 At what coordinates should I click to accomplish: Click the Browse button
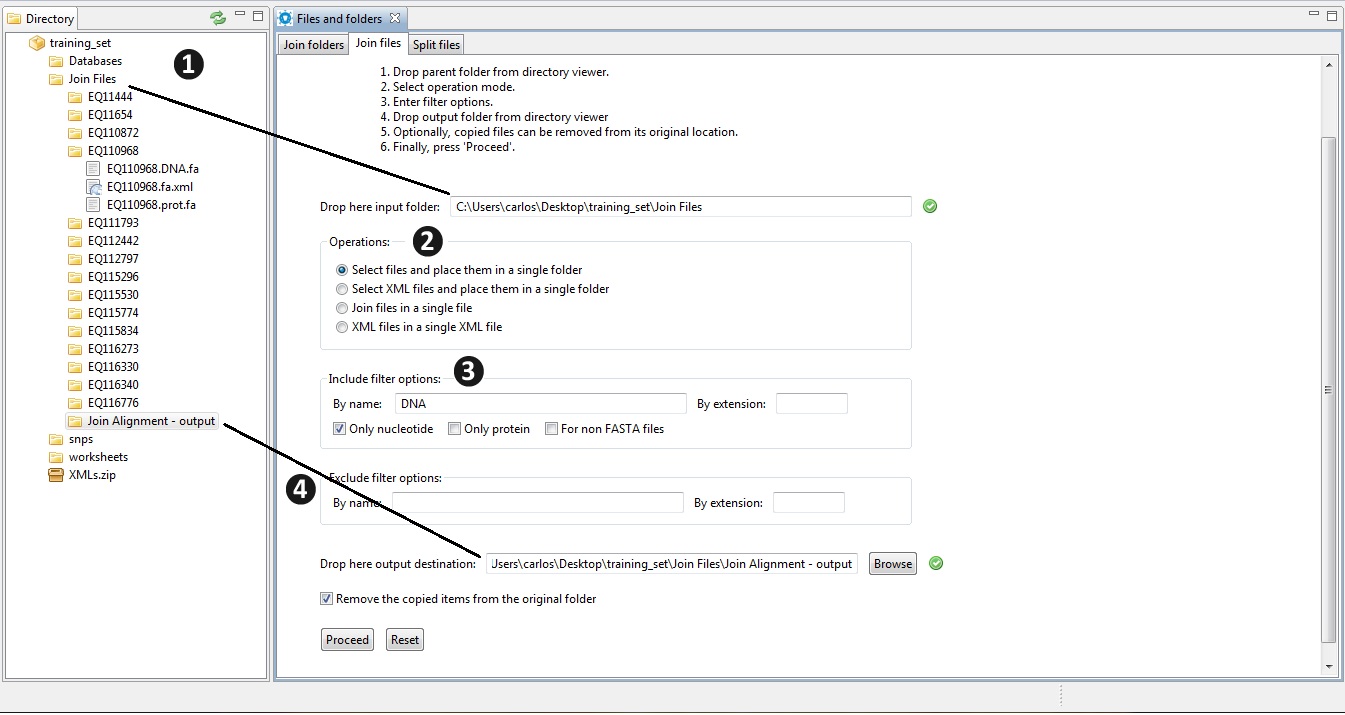coord(892,564)
